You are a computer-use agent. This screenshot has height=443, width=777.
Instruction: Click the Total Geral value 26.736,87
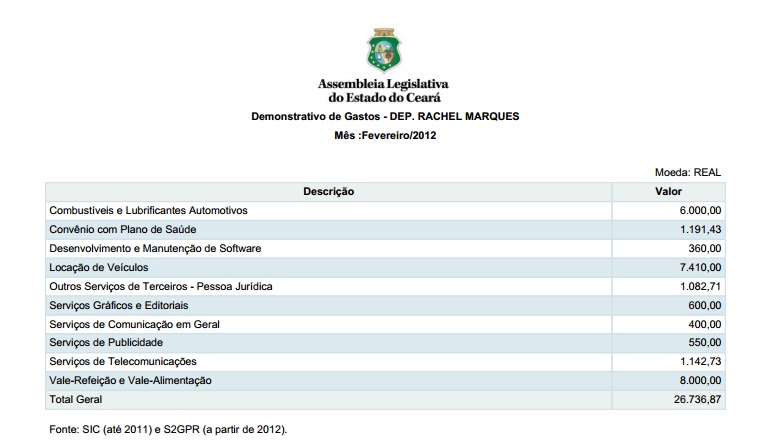point(696,400)
